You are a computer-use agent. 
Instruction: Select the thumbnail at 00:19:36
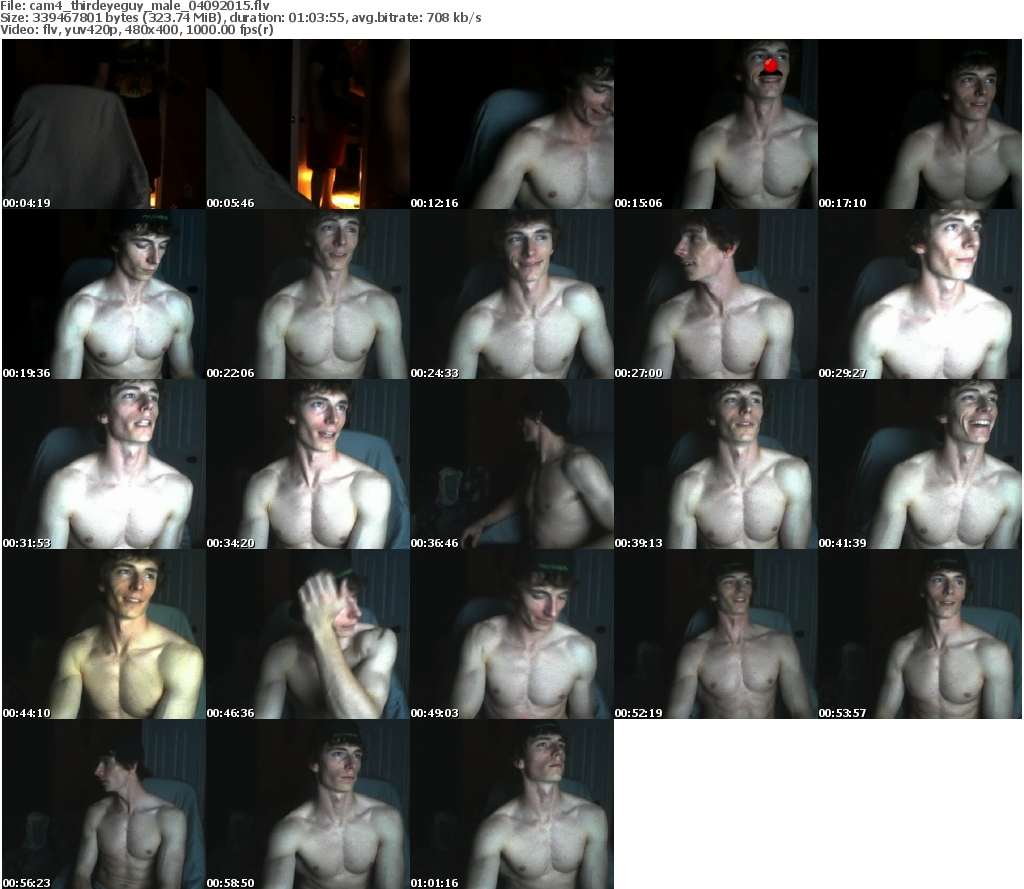[104, 294]
